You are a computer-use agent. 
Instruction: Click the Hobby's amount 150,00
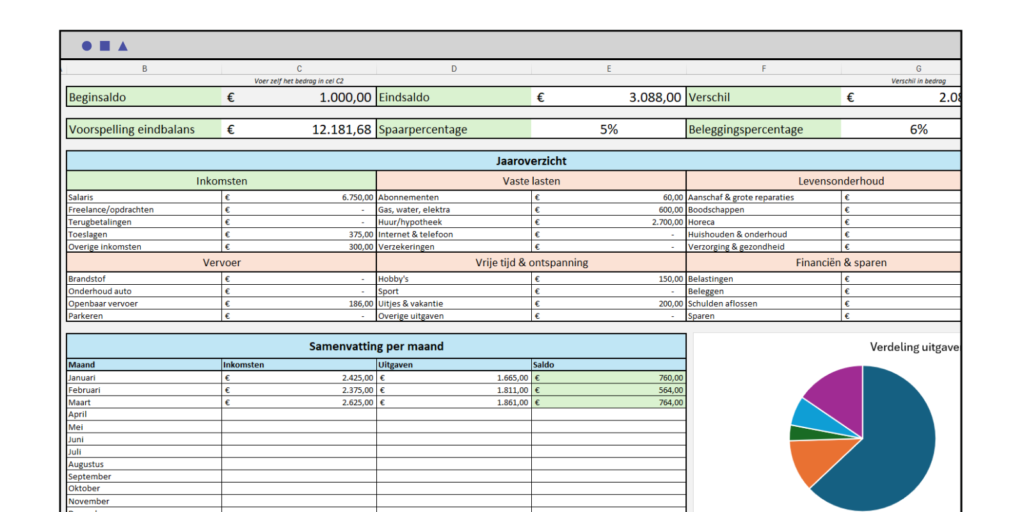609,279
